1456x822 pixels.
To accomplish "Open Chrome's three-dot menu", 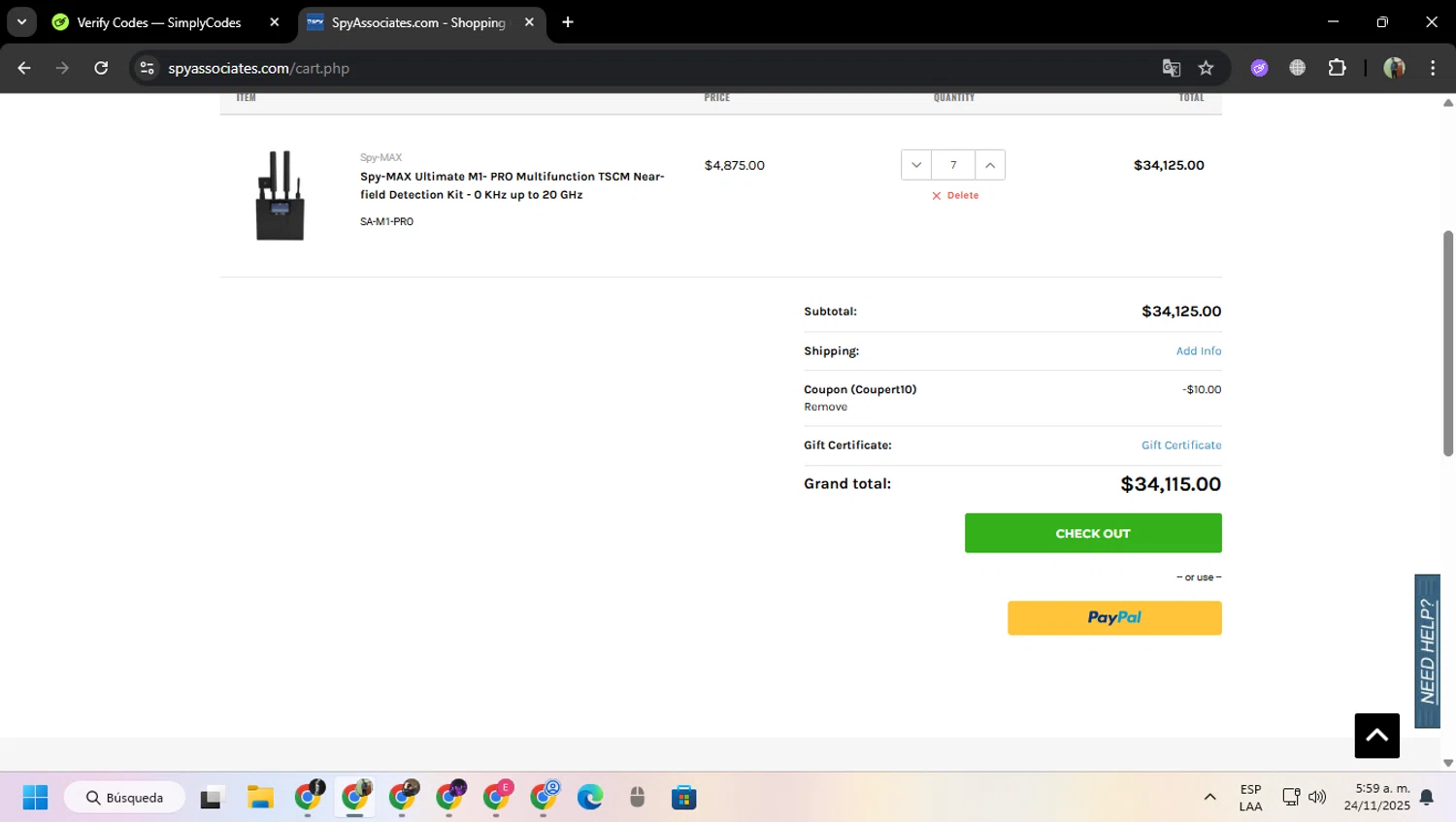I will point(1433,68).
